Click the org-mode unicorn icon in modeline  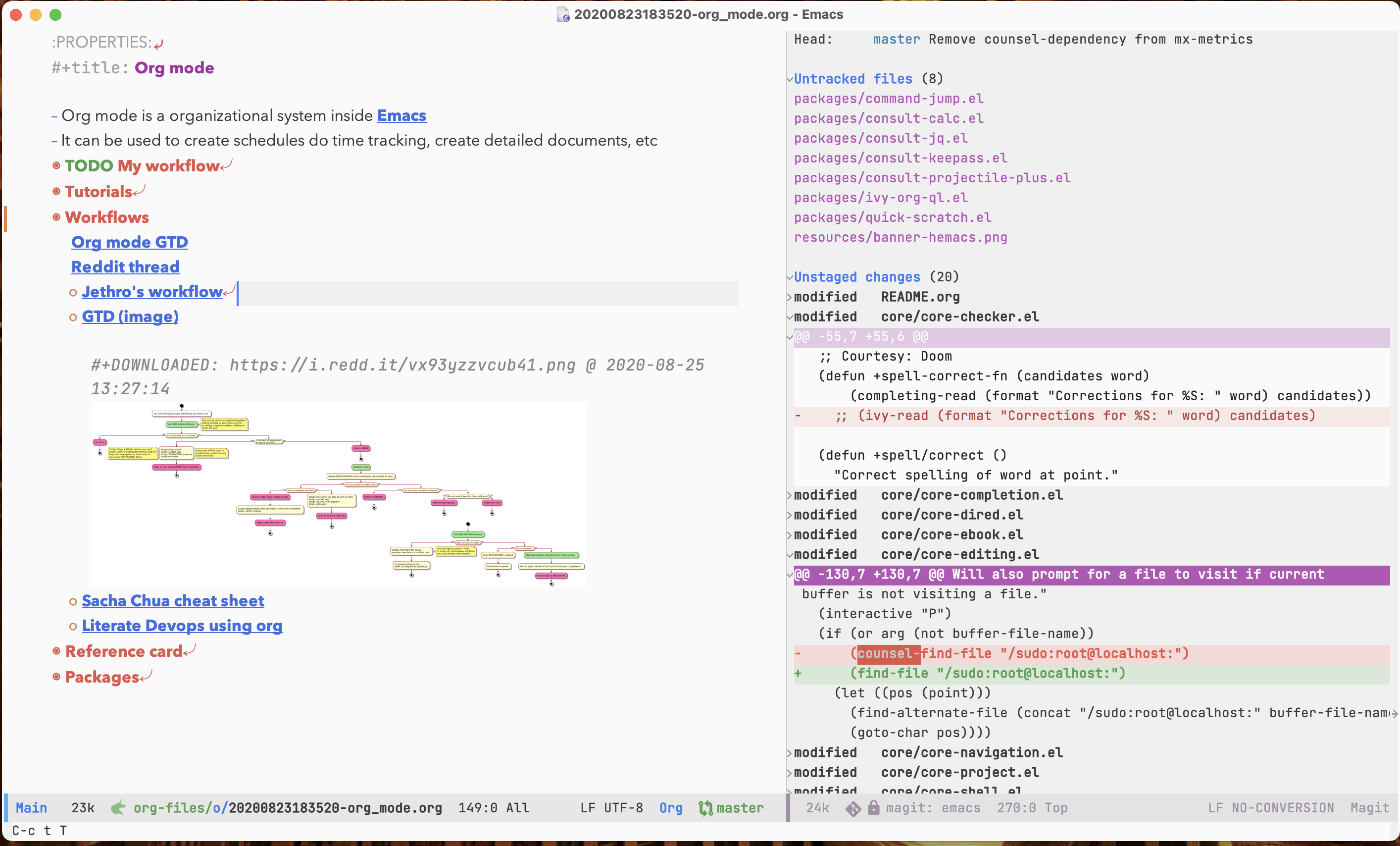click(x=118, y=807)
